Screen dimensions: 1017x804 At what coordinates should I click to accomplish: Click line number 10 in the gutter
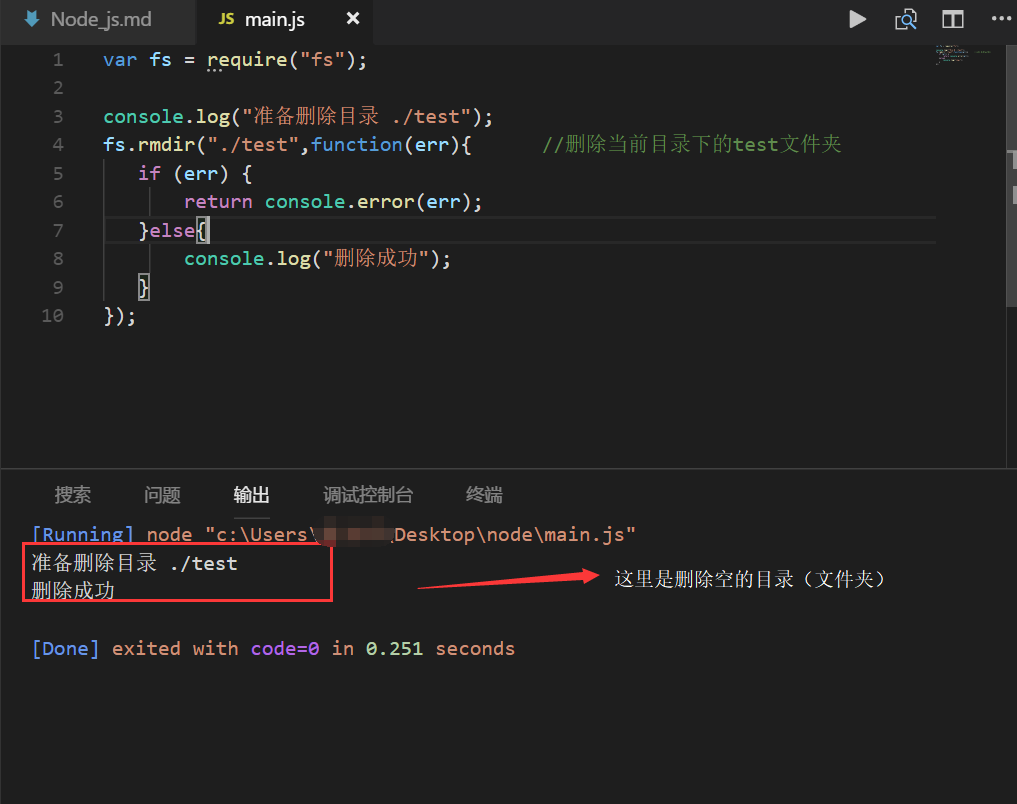(x=52, y=316)
